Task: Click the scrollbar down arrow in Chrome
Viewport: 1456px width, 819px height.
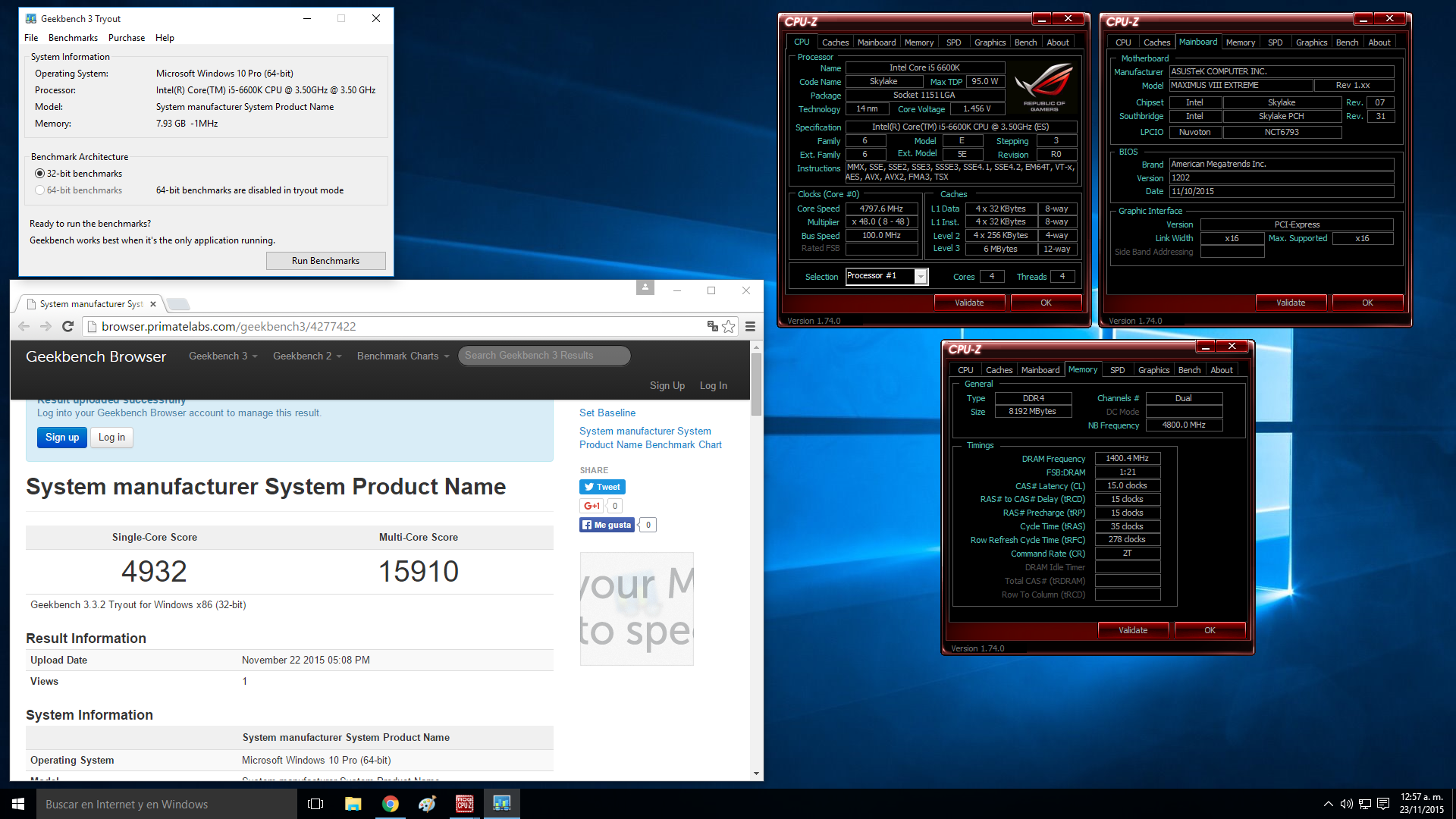Action: pos(756,773)
